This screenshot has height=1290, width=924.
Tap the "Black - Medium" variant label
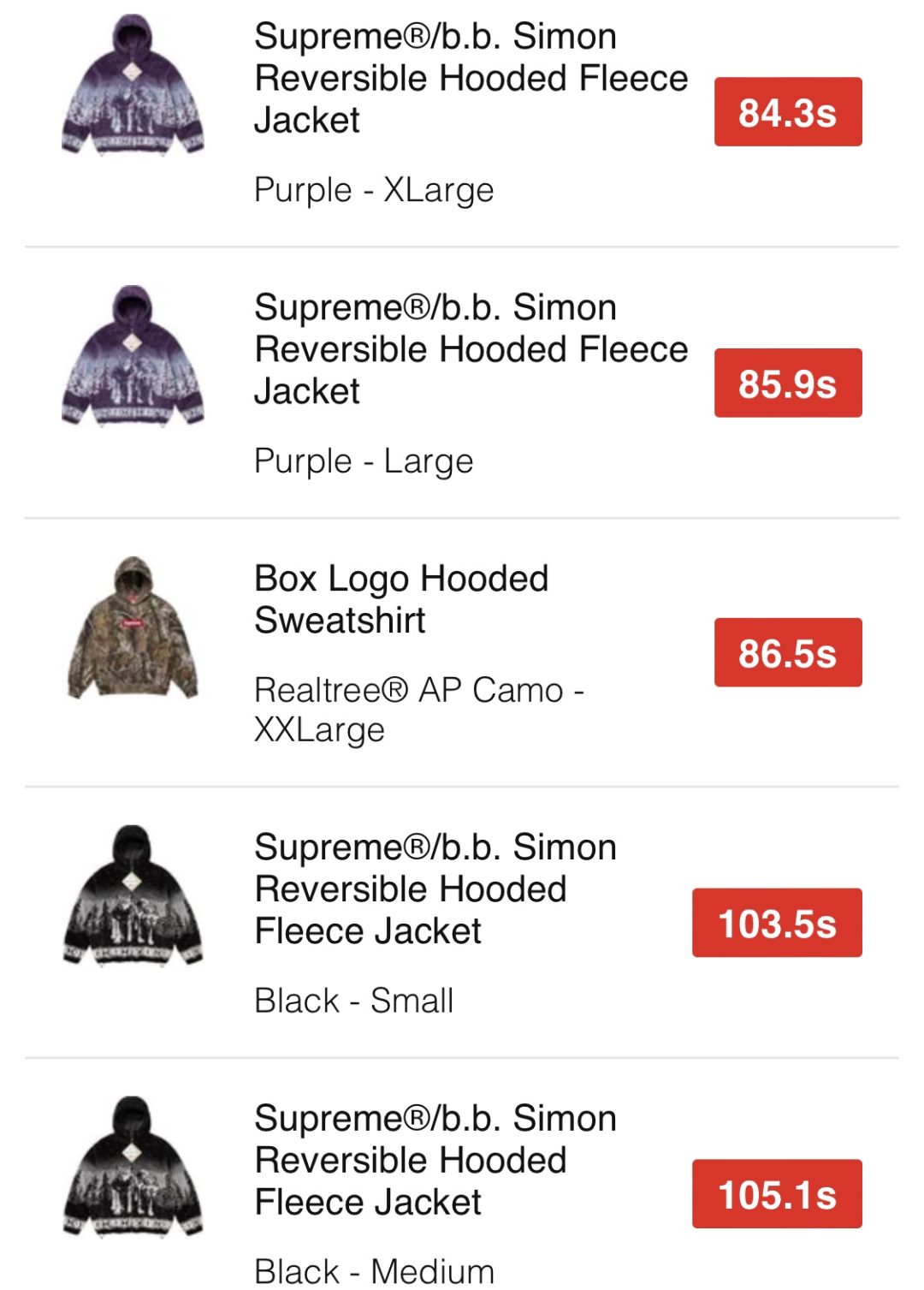tap(375, 1271)
